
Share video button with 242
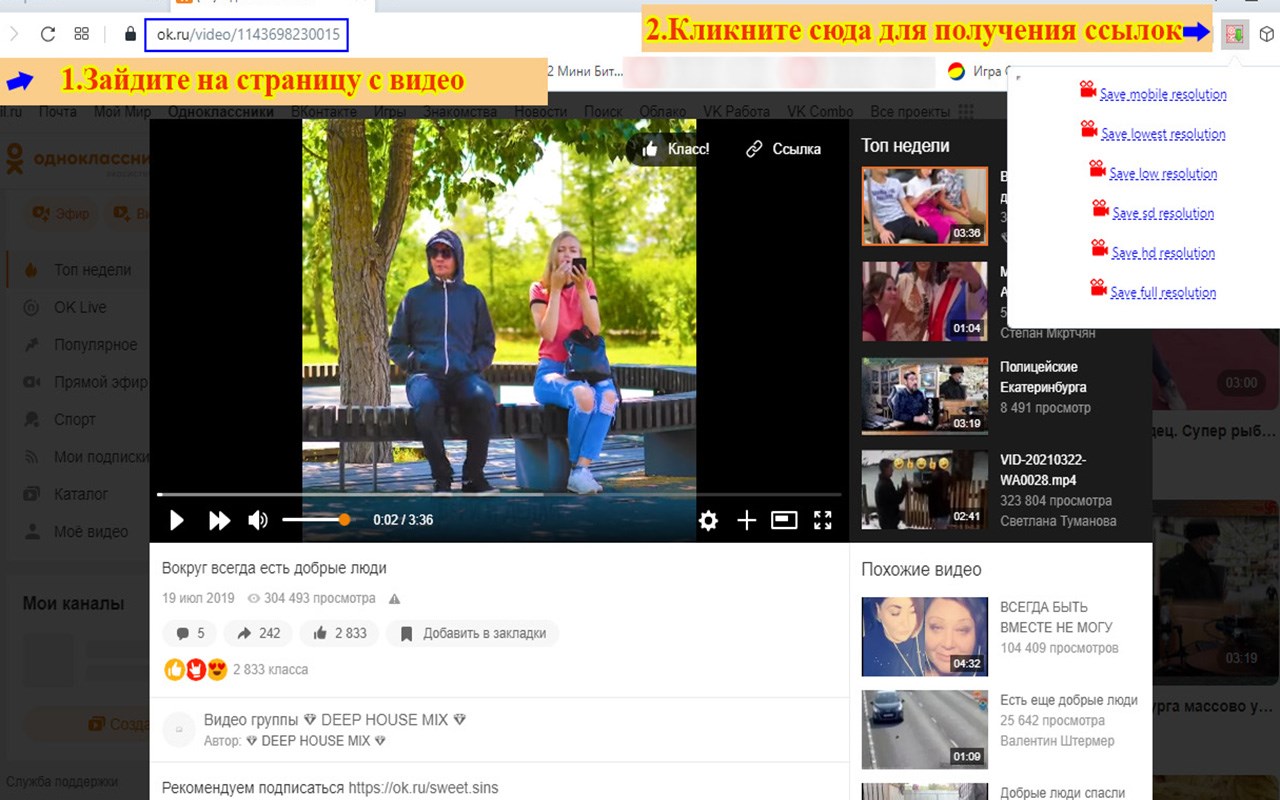258,633
